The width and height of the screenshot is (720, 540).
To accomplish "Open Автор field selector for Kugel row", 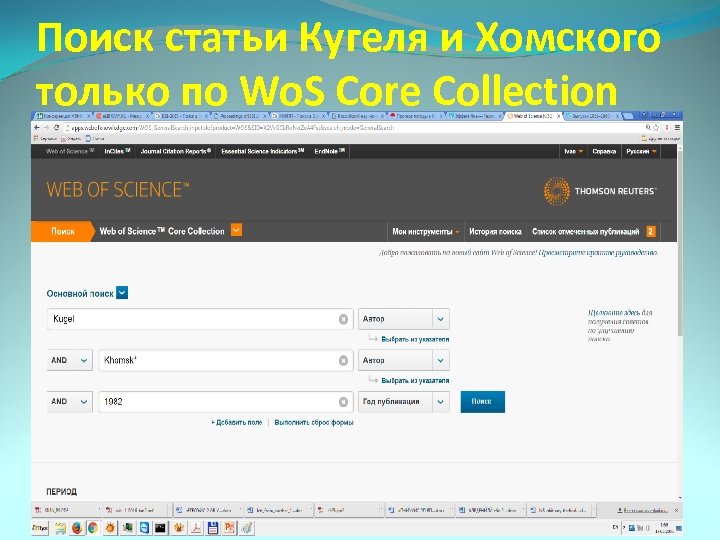I will 404,319.
